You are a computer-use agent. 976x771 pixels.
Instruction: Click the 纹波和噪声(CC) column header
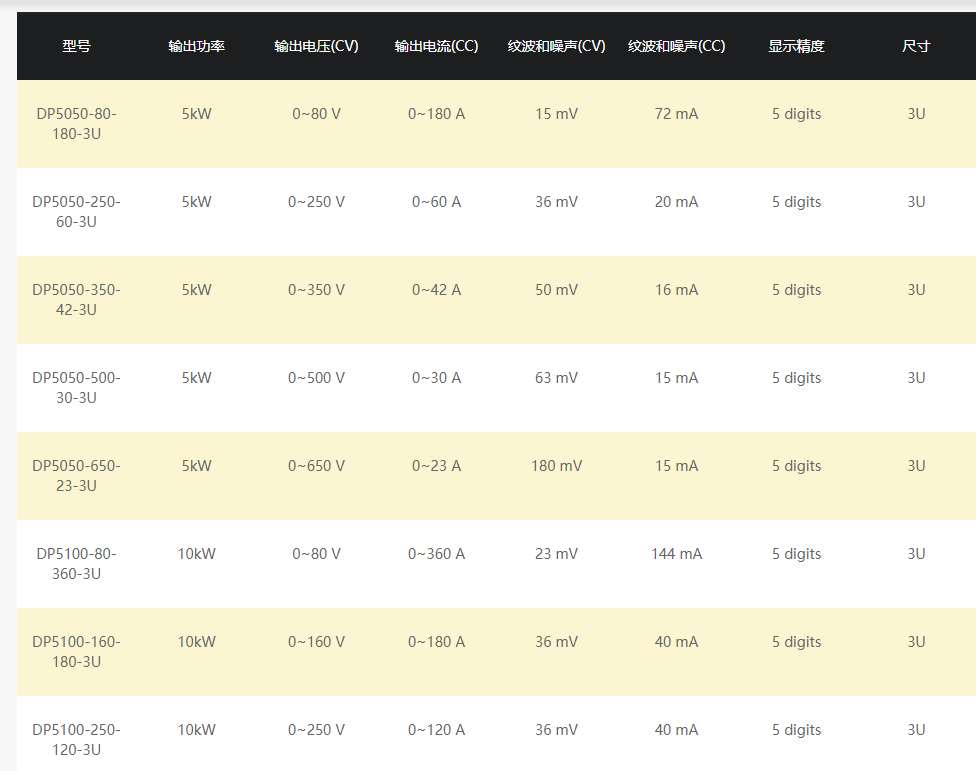coord(677,46)
